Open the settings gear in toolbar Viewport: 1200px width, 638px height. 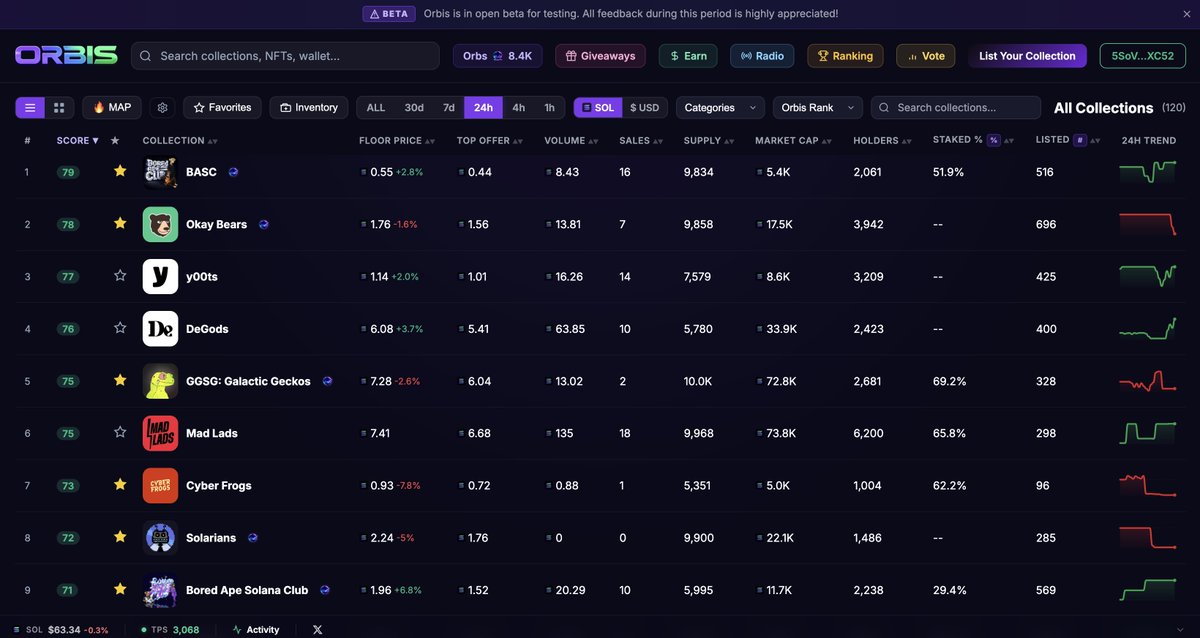pos(163,107)
